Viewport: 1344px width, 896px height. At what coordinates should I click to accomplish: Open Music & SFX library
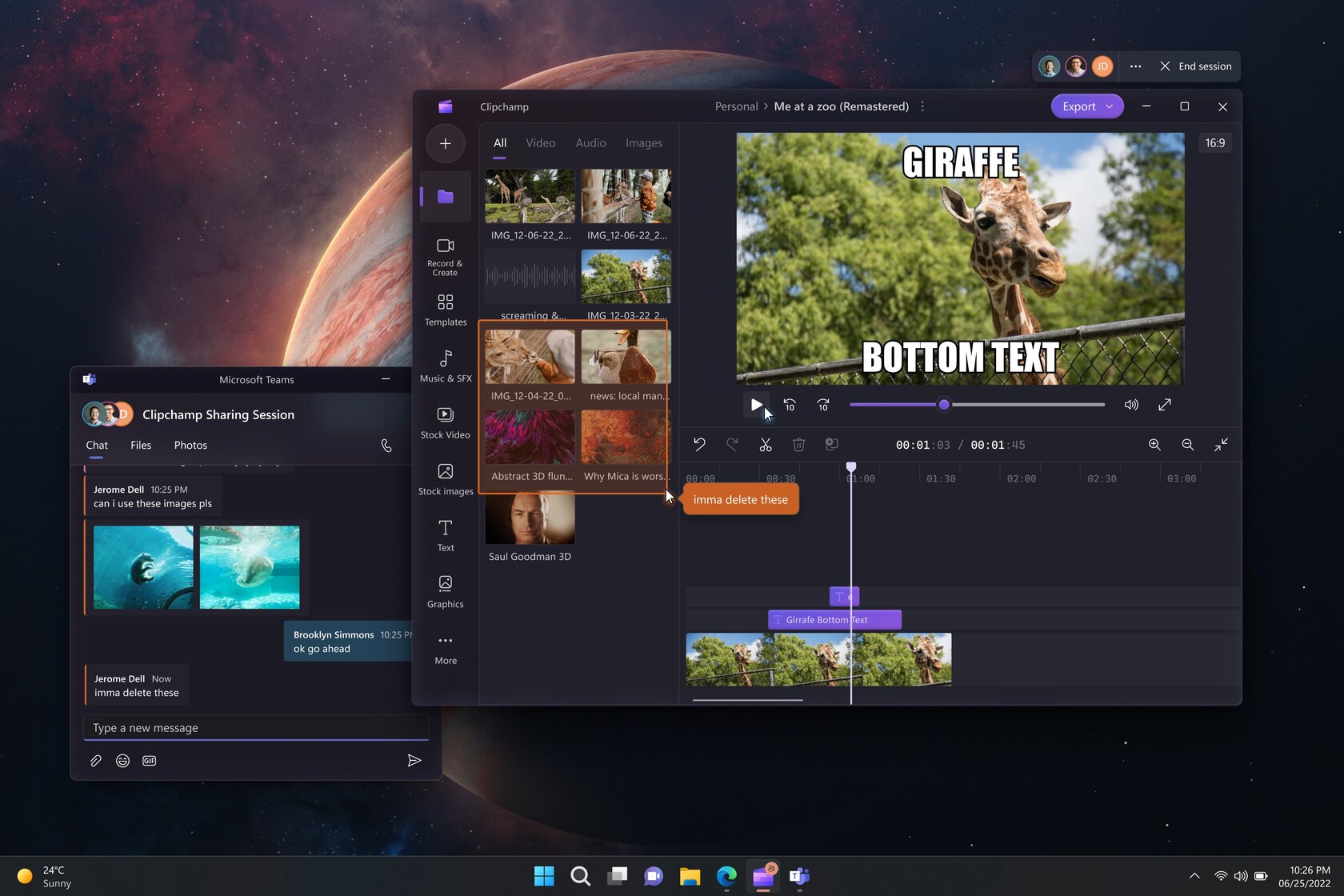(x=446, y=366)
